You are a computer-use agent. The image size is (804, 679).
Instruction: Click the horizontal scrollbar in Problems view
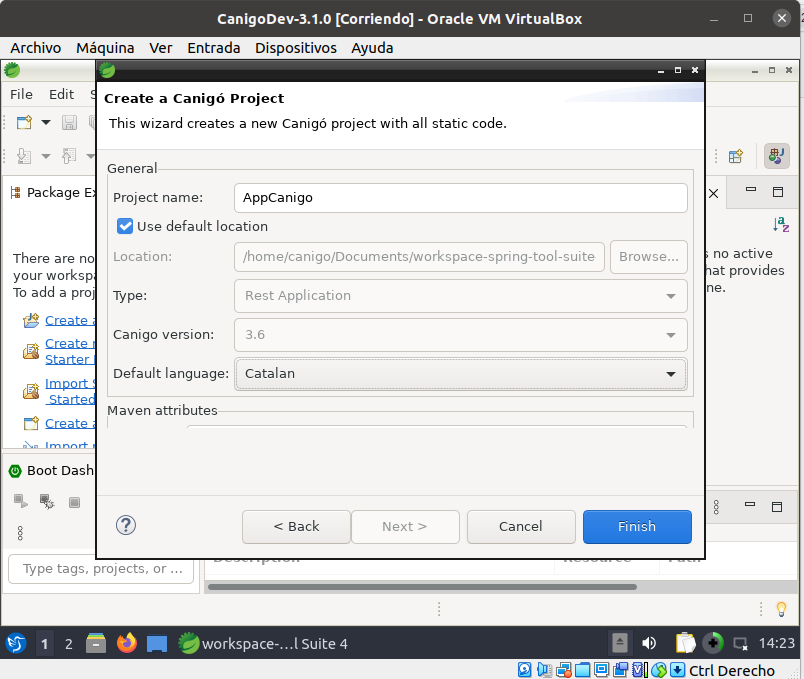pos(422,587)
